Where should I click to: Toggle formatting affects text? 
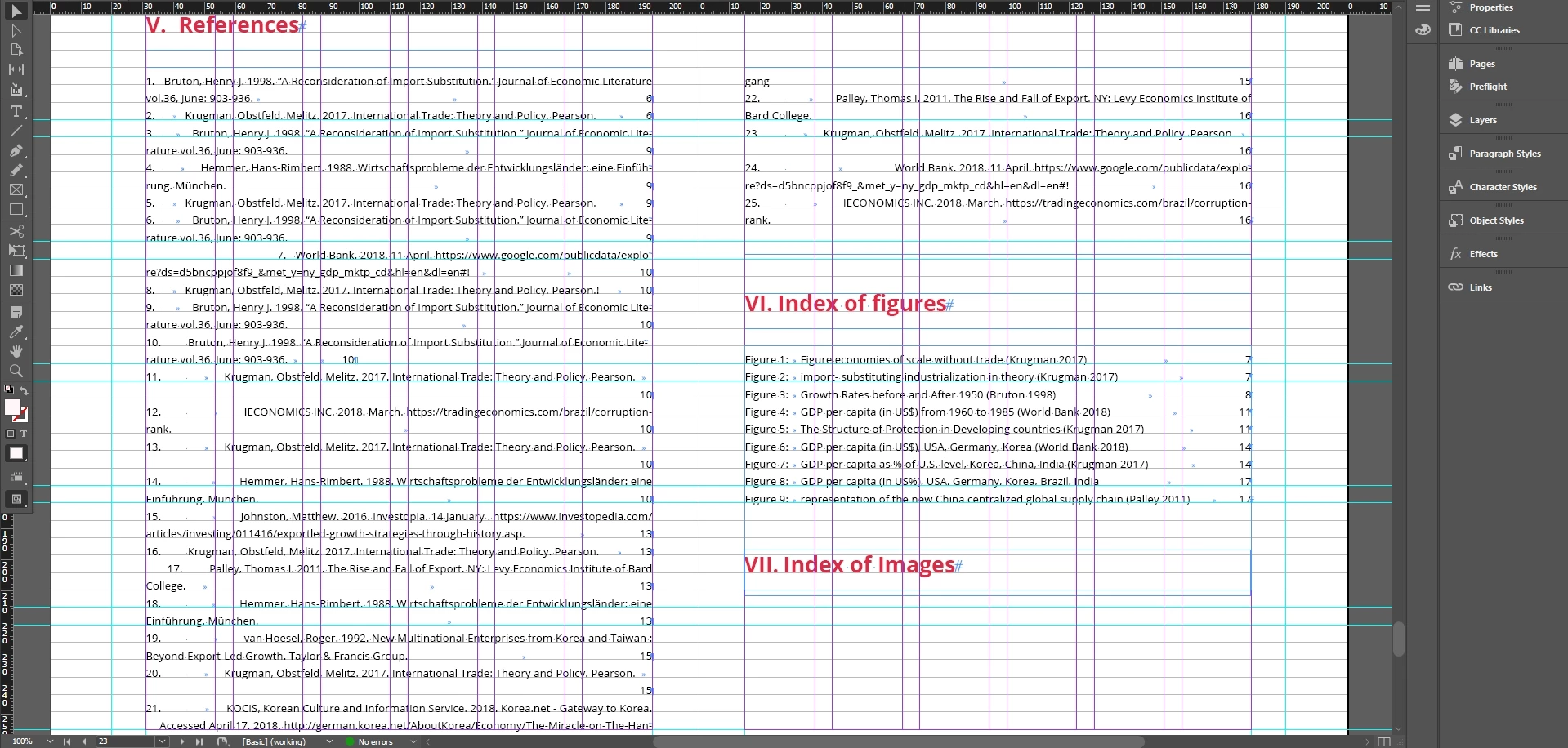[23, 434]
